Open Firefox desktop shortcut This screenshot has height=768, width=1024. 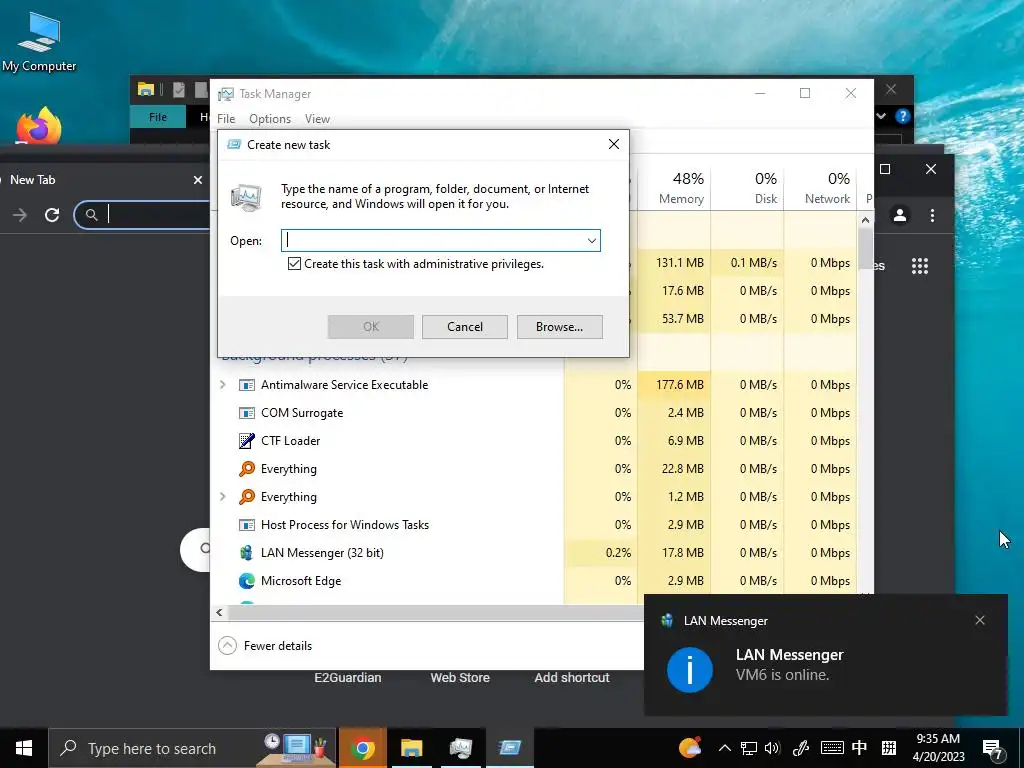(39, 125)
